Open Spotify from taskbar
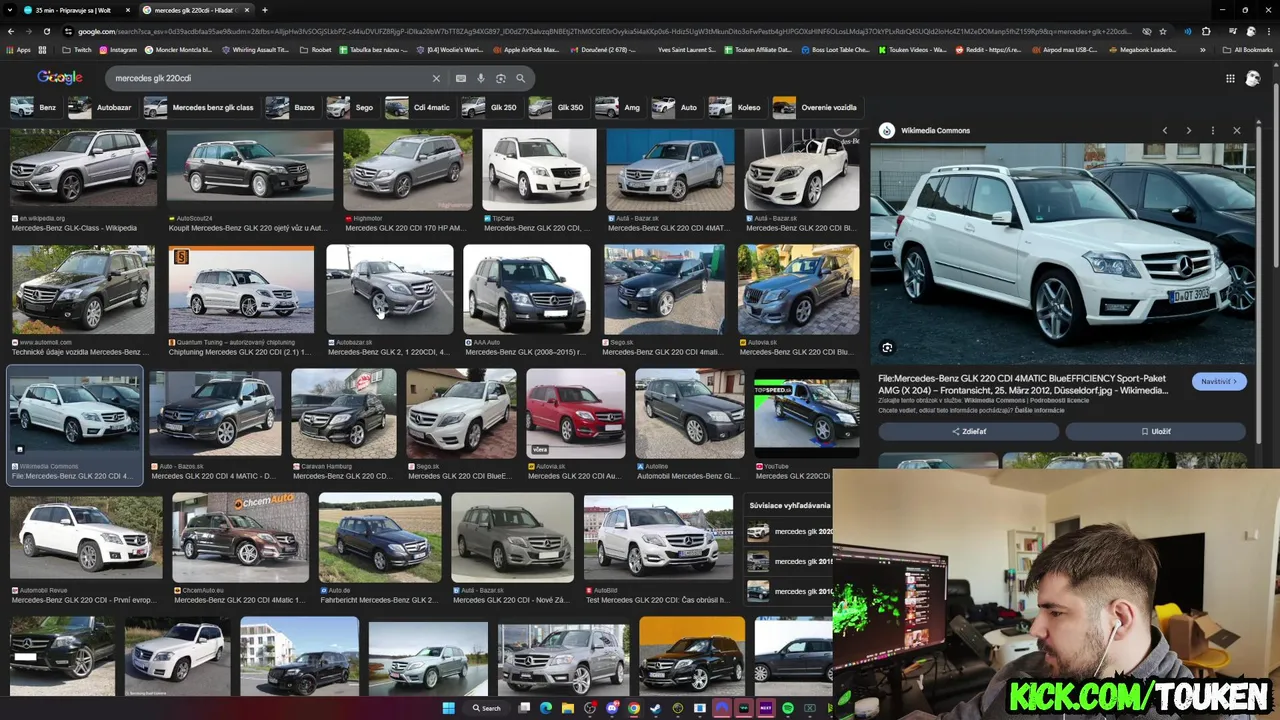Image resolution: width=1280 pixels, height=720 pixels. coord(788,708)
